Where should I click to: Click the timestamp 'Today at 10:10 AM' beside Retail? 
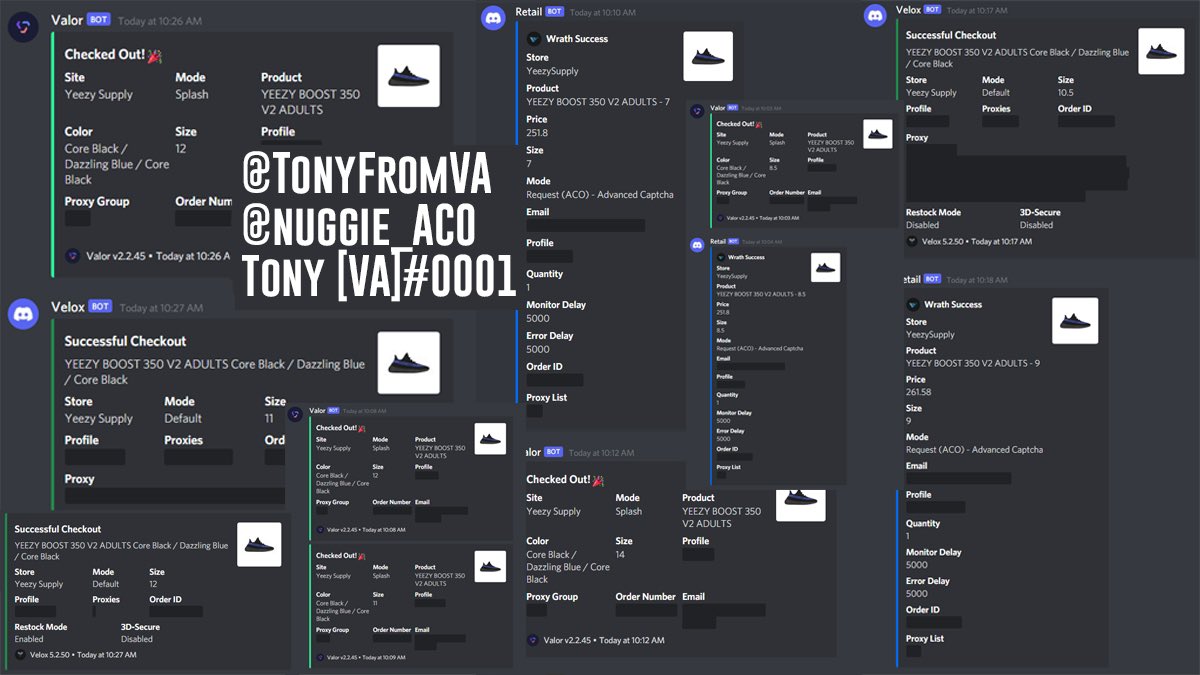[602, 12]
